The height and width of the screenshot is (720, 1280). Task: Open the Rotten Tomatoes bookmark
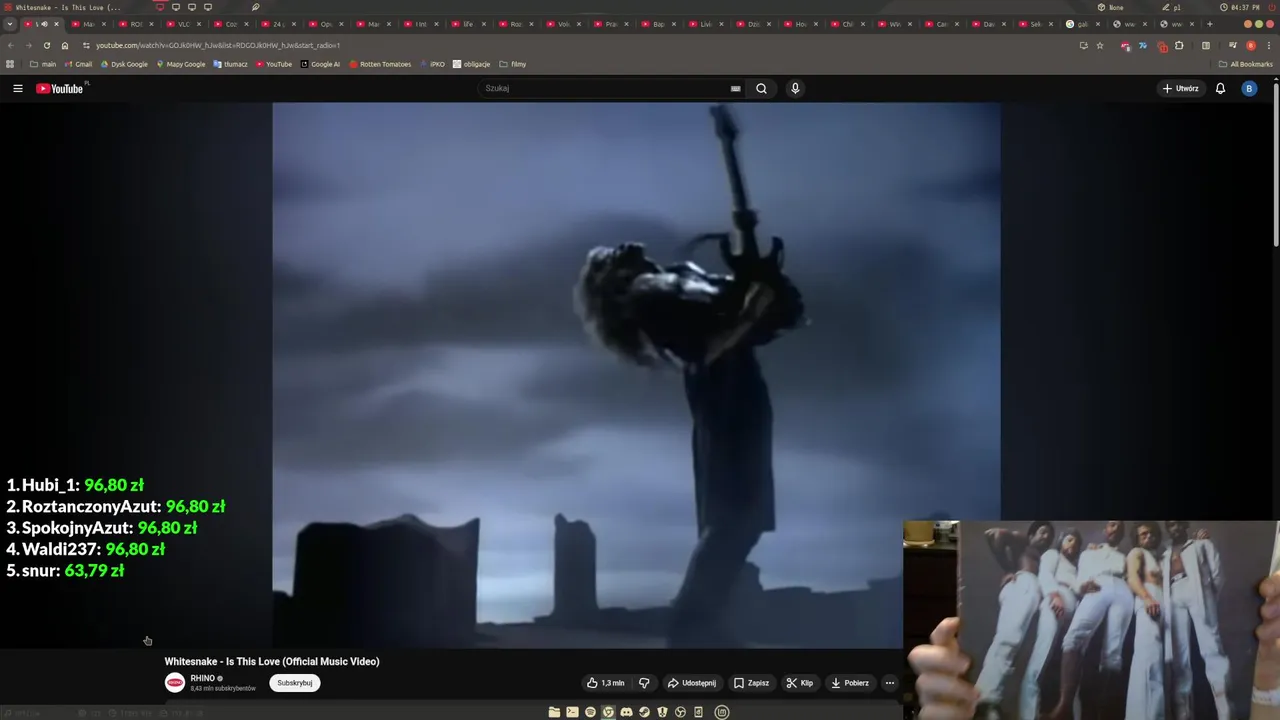tap(380, 64)
